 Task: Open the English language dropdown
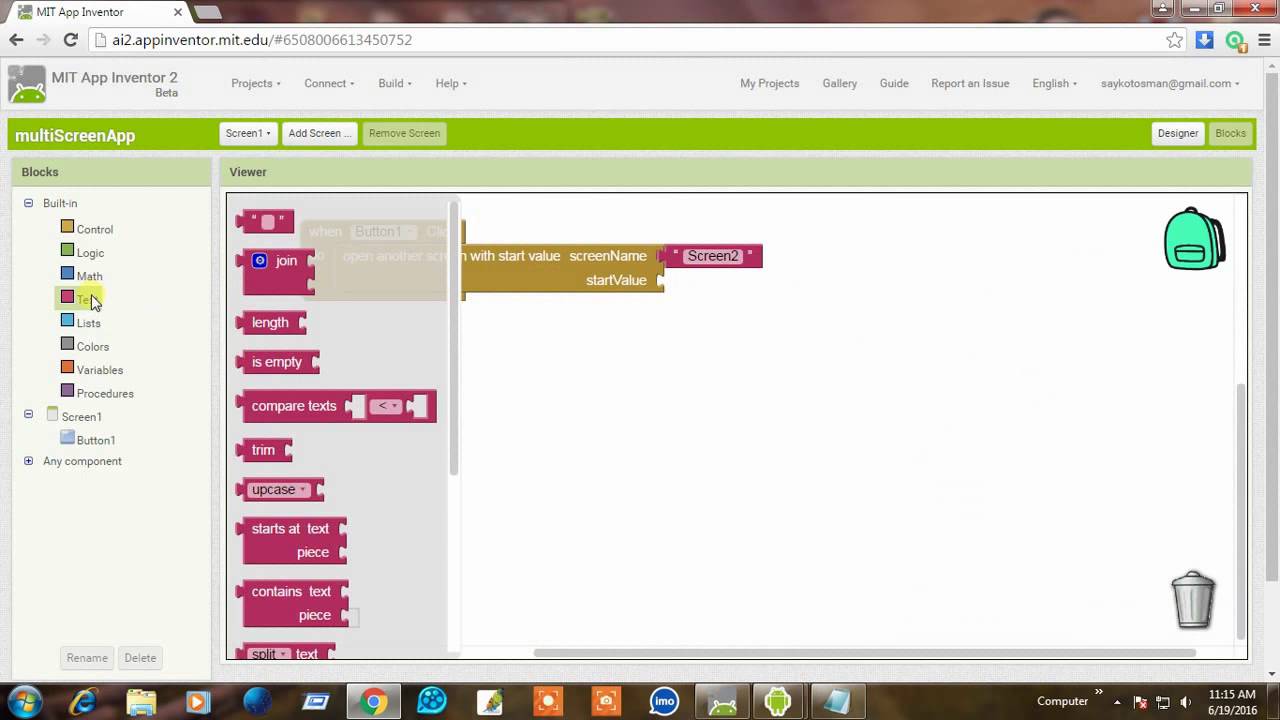(1054, 83)
